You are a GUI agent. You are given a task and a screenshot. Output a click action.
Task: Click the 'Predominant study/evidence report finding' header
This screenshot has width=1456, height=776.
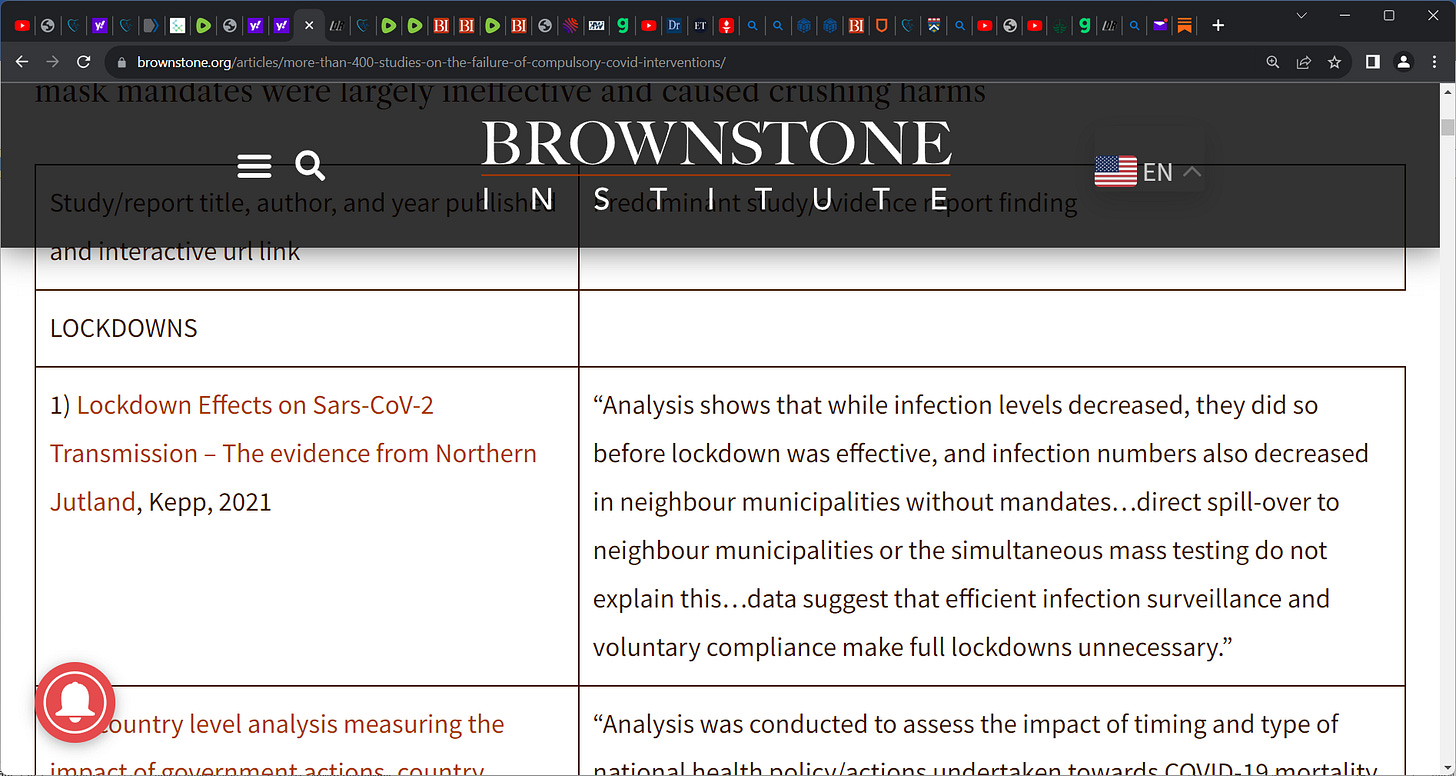(x=835, y=203)
